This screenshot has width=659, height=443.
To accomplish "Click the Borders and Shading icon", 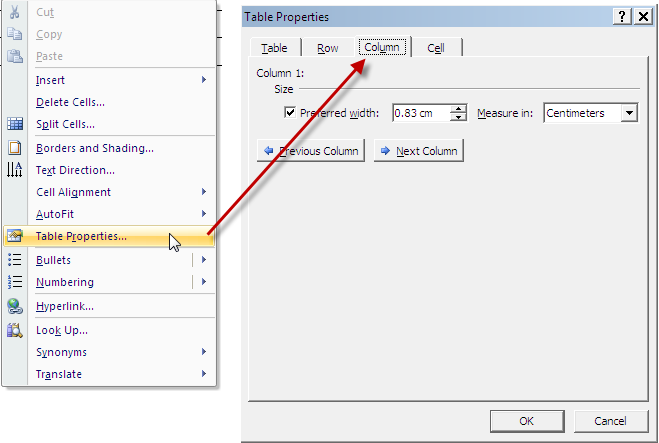I will [x=15, y=148].
